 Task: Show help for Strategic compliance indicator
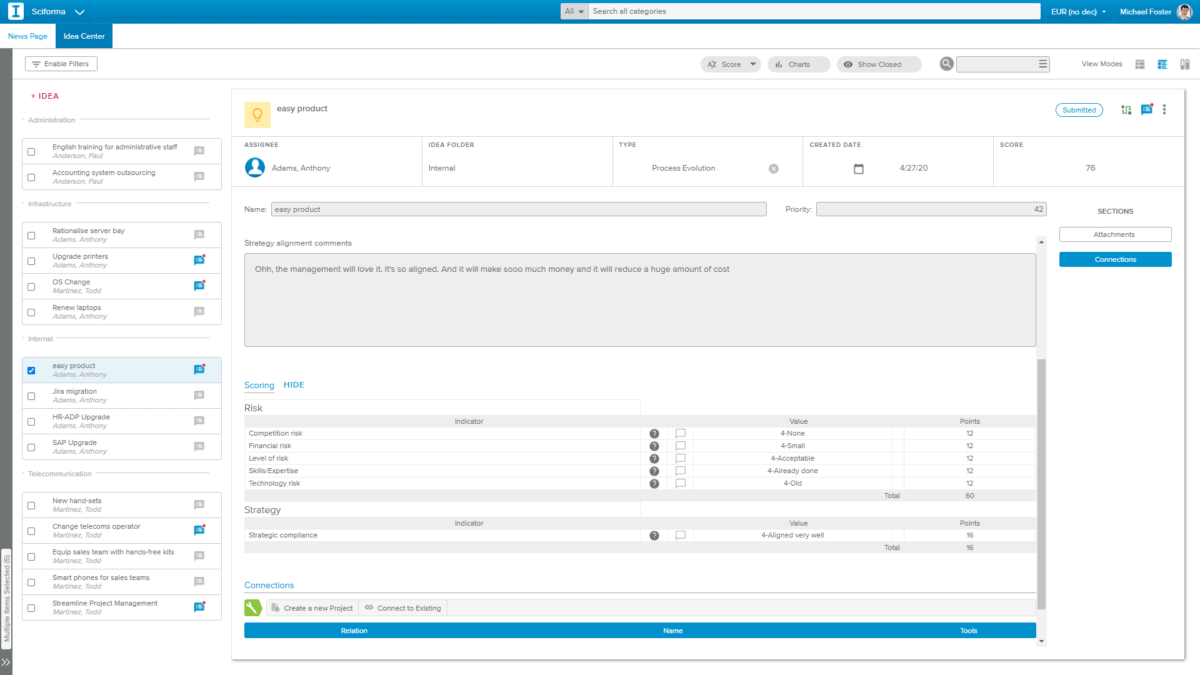click(654, 535)
